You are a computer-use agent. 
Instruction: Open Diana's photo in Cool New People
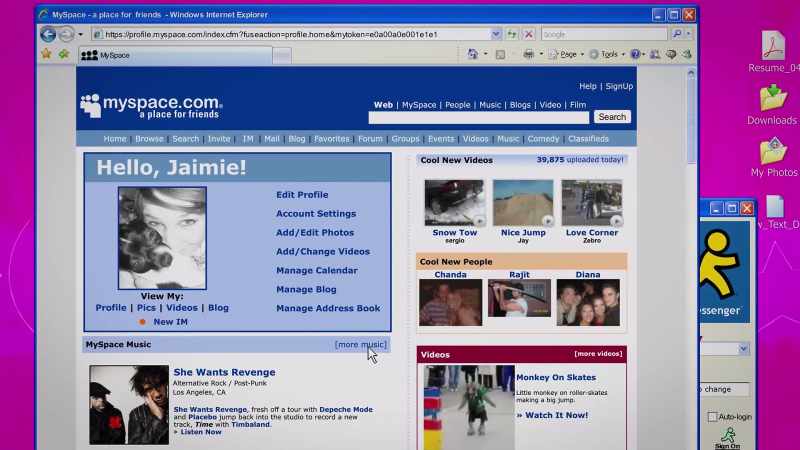click(588, 303)
